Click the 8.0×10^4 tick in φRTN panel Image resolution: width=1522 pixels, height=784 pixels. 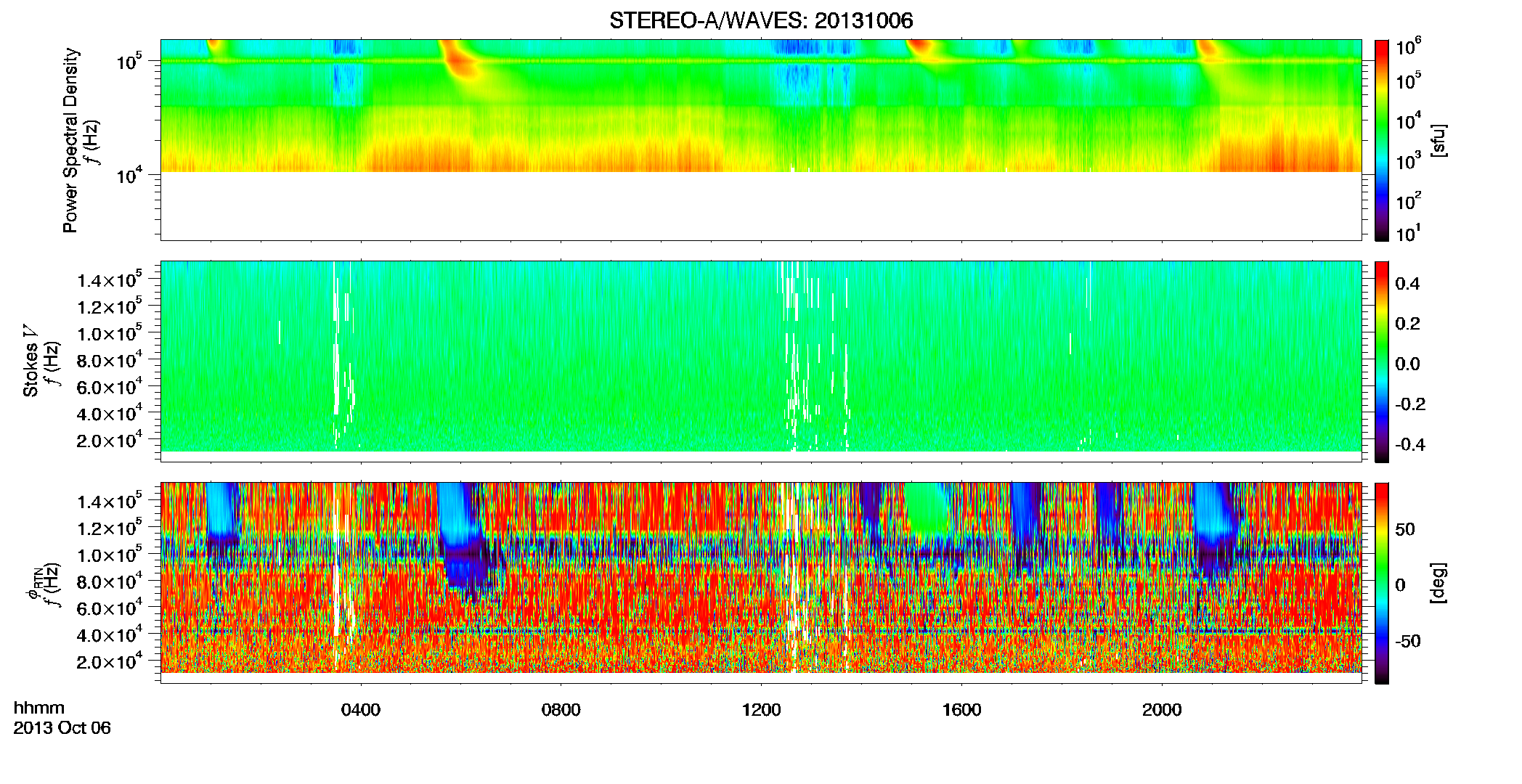click(x=109, y=581)
